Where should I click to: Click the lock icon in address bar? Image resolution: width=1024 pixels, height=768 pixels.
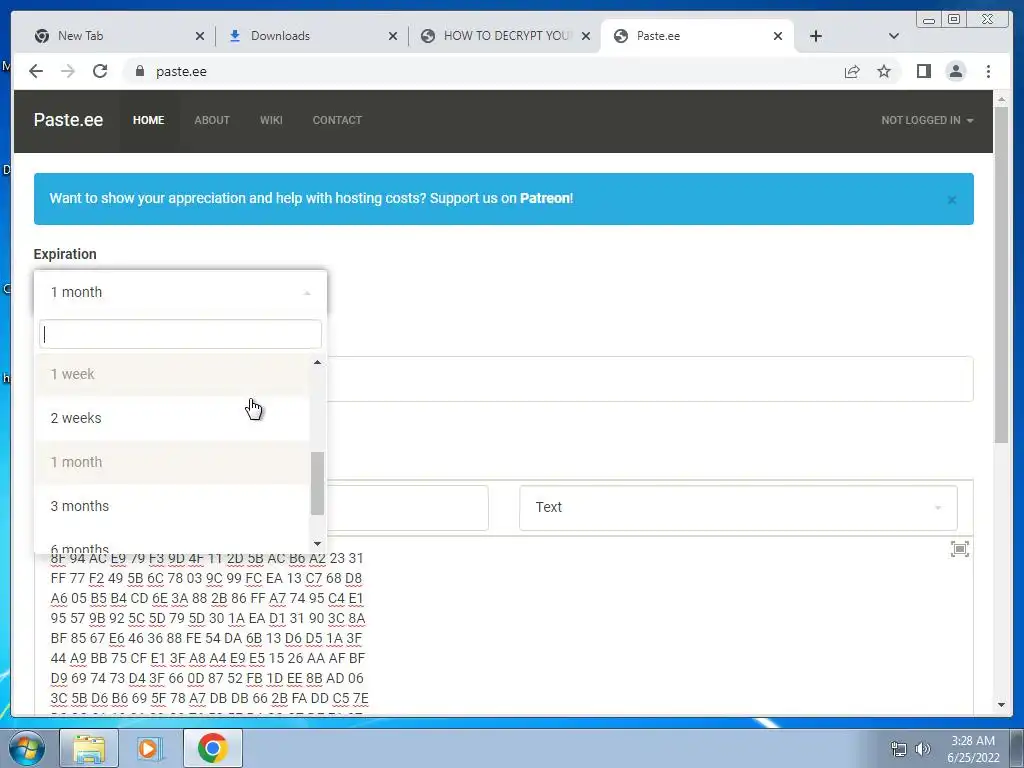click(139, 71)
